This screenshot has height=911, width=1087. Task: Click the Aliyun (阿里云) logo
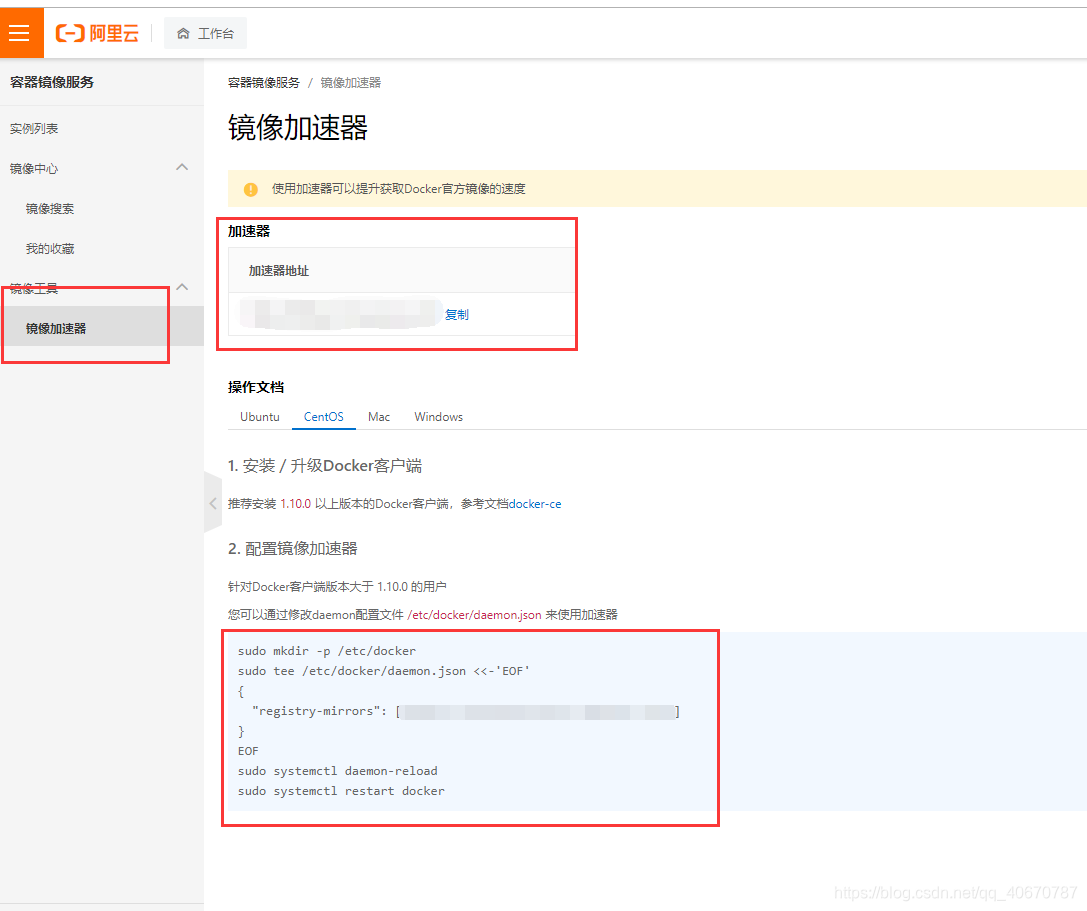point(97,33)
